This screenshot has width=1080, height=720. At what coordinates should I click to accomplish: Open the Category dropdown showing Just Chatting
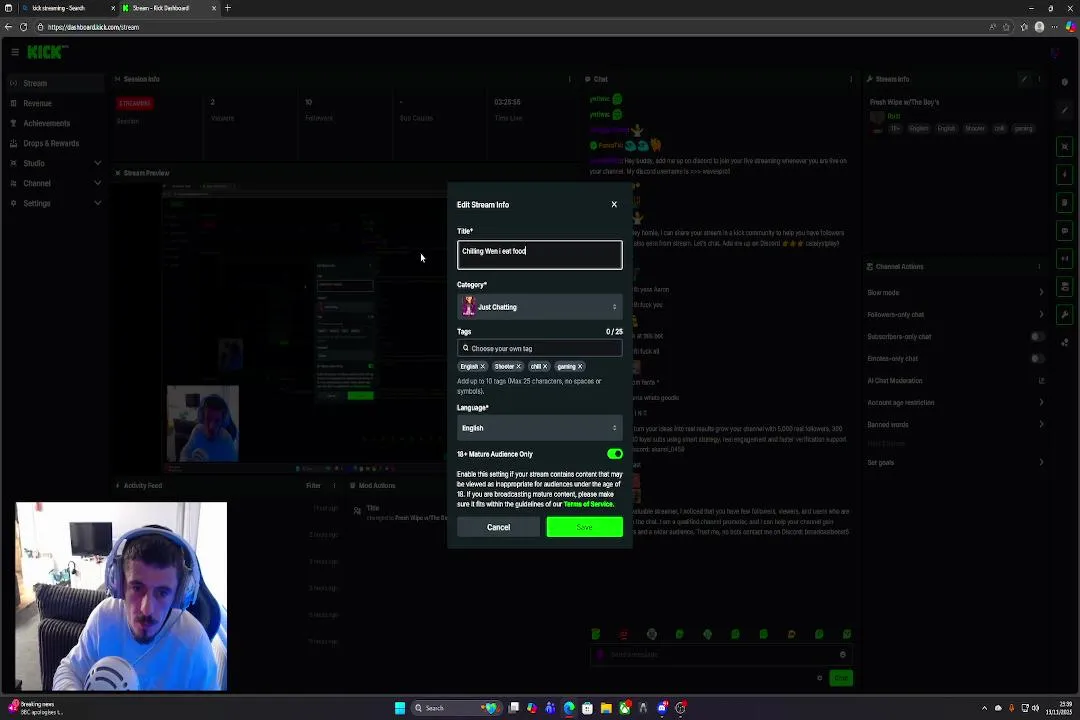pyautogui.click(x=539, y=307)
